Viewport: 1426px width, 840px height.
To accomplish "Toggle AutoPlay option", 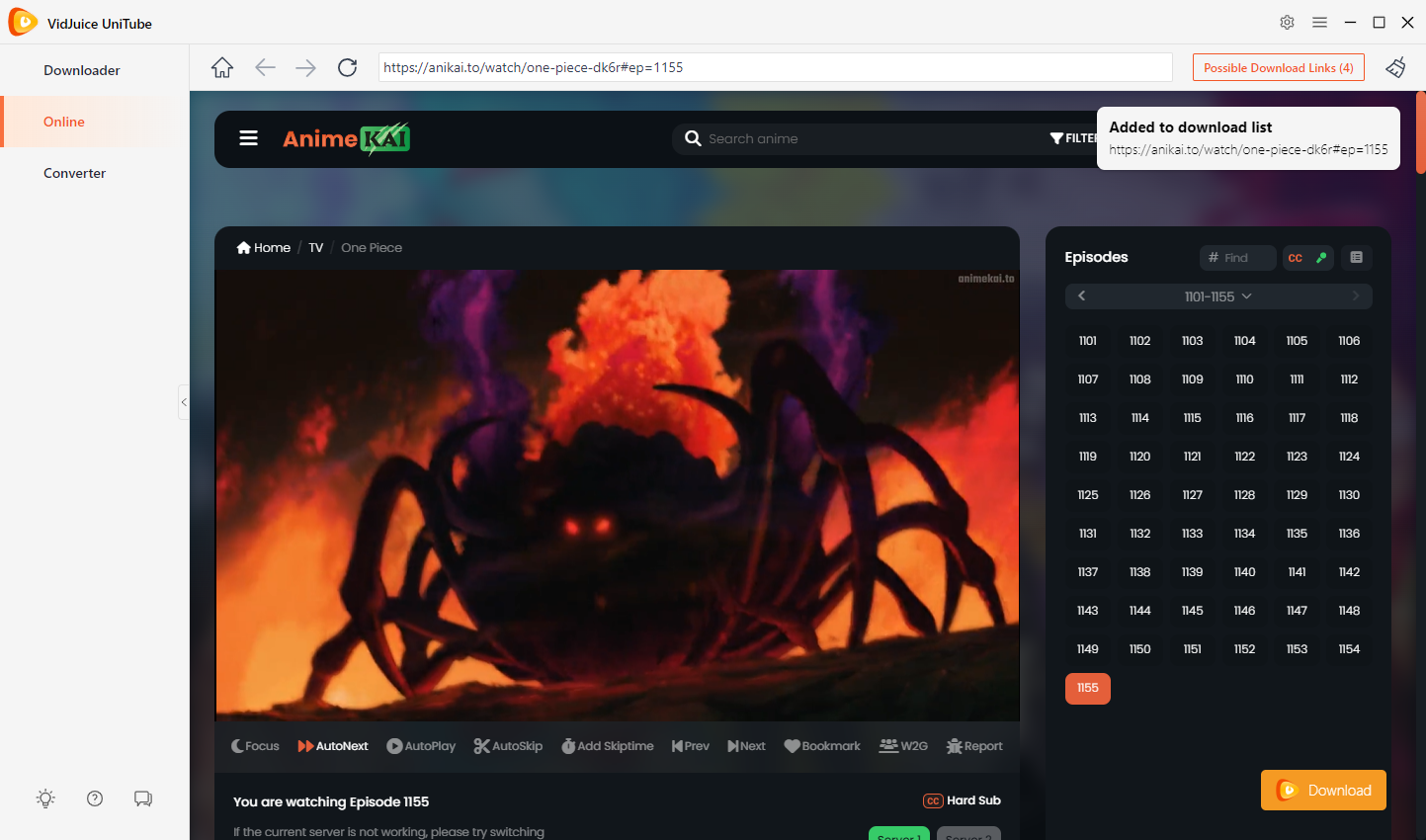I will (421, 746).
